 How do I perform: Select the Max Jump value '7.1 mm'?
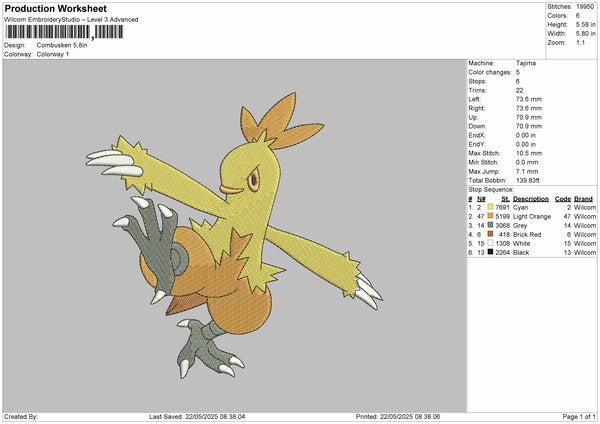pos(527,171)
